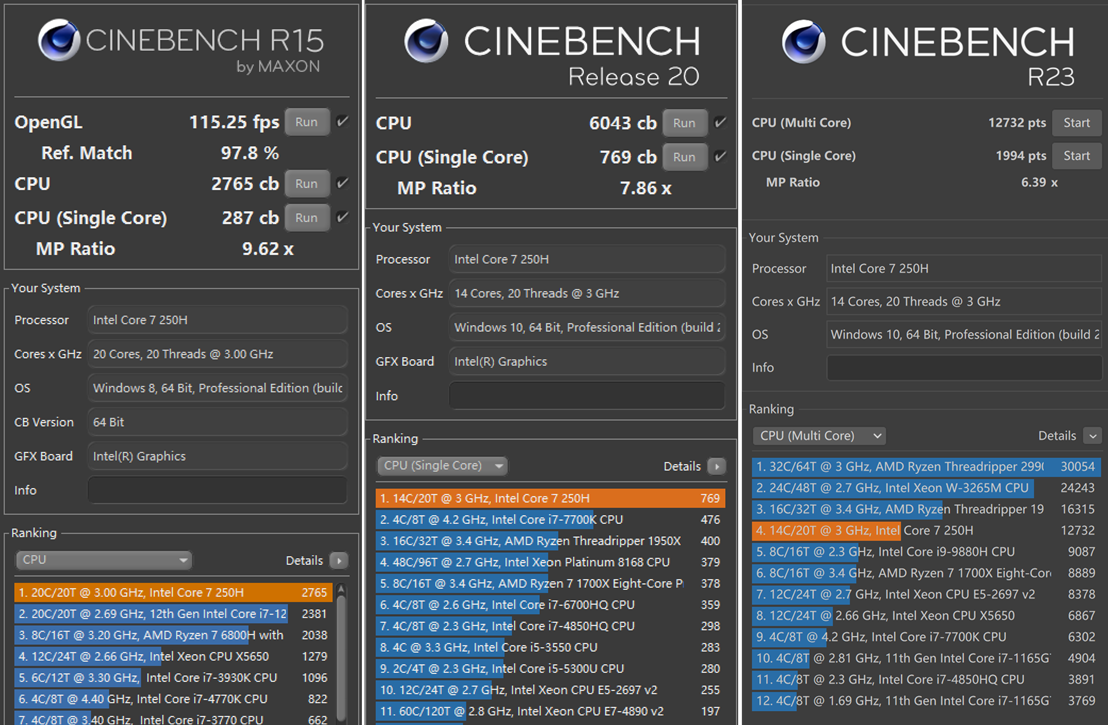
Task: Select the Core i7-4770K row in R15 ranking
Action: pyautogui.click(x=173, y=699)
